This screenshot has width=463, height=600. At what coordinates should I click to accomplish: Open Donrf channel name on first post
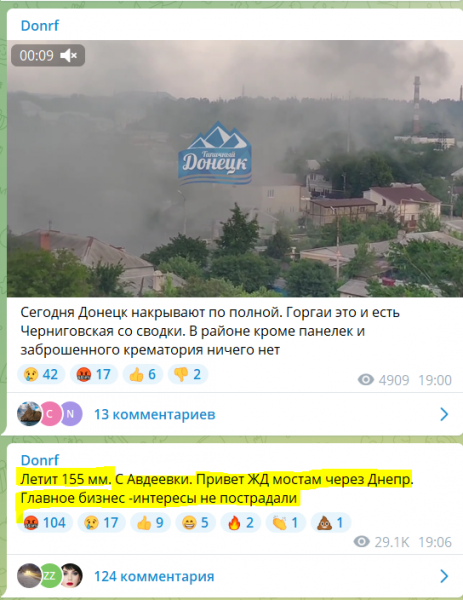coord(40,26)
